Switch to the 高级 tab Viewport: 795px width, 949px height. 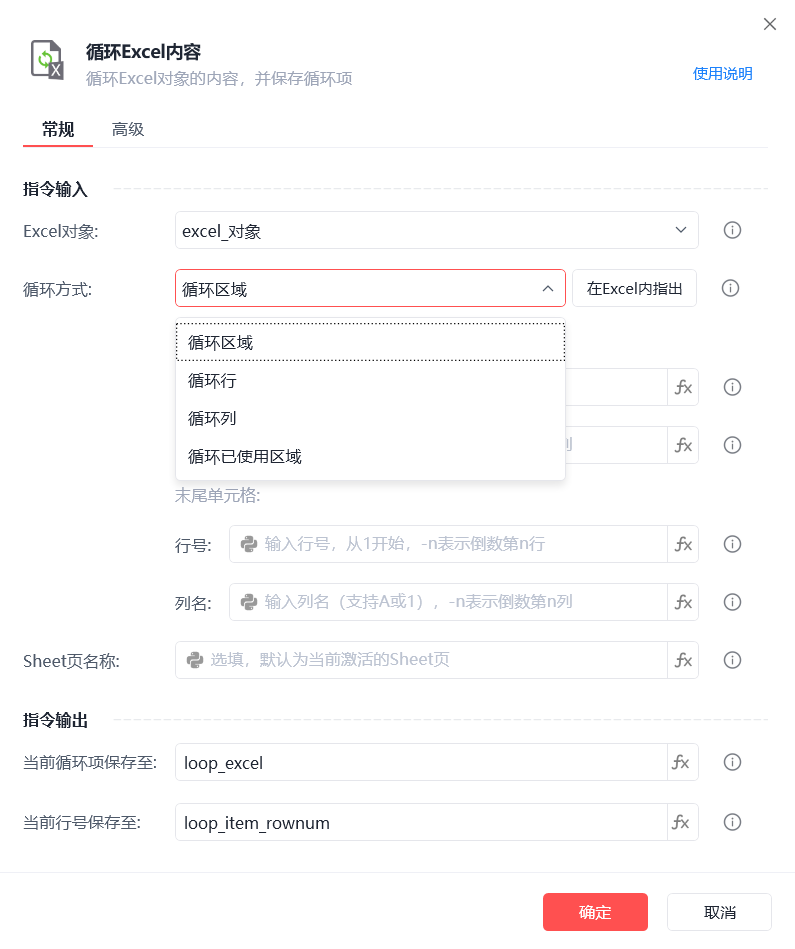(128, 129)
